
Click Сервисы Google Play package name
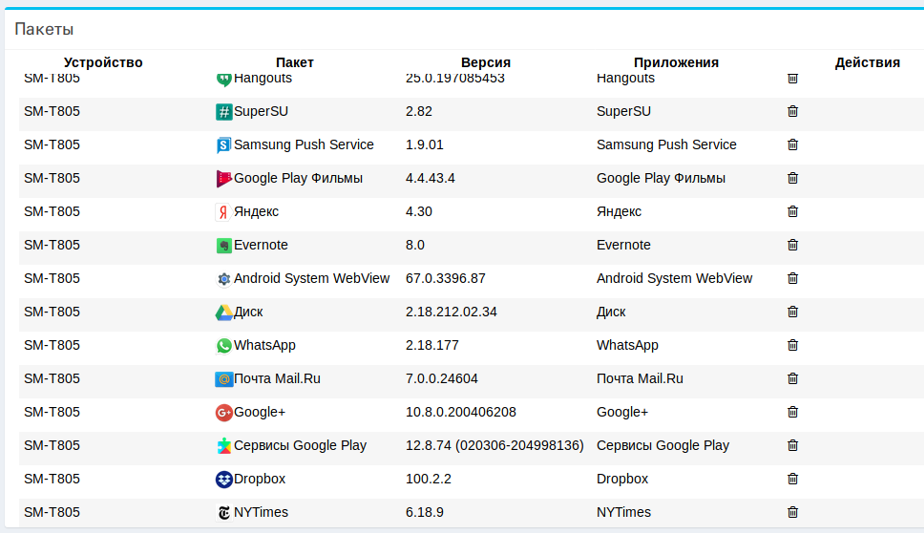pos(300,446)
